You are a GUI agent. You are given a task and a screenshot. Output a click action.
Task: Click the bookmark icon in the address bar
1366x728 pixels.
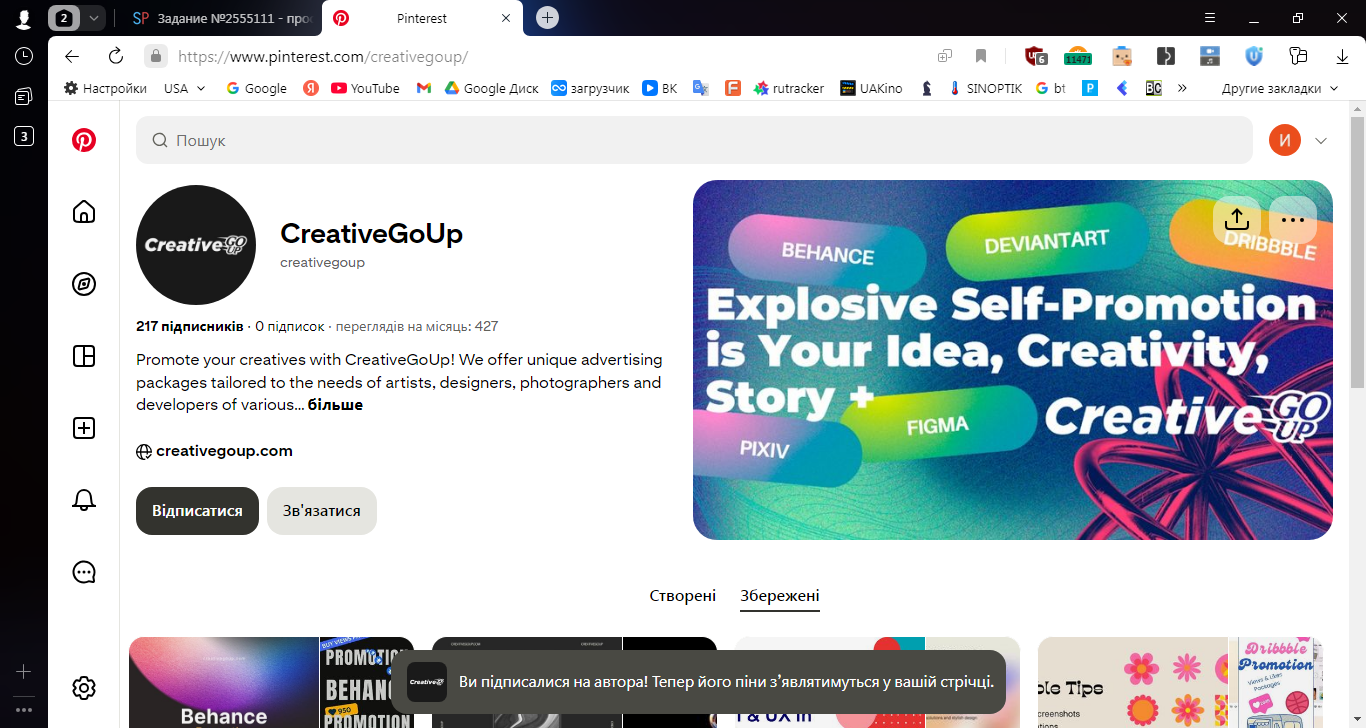coord(981,56)
